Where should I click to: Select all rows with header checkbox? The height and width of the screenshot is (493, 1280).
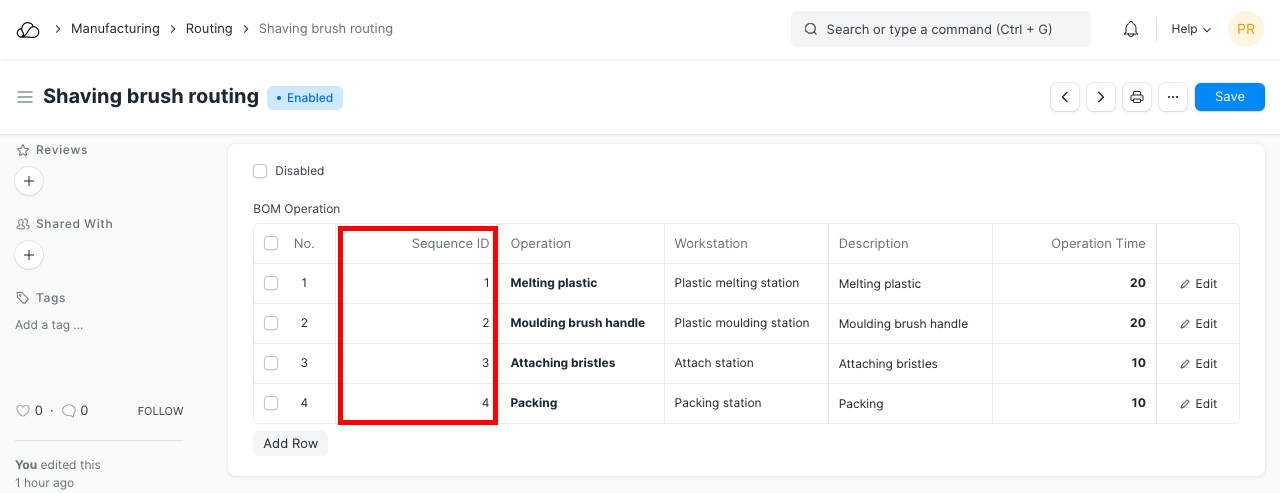pyautogui.click(x=271, y=243)
